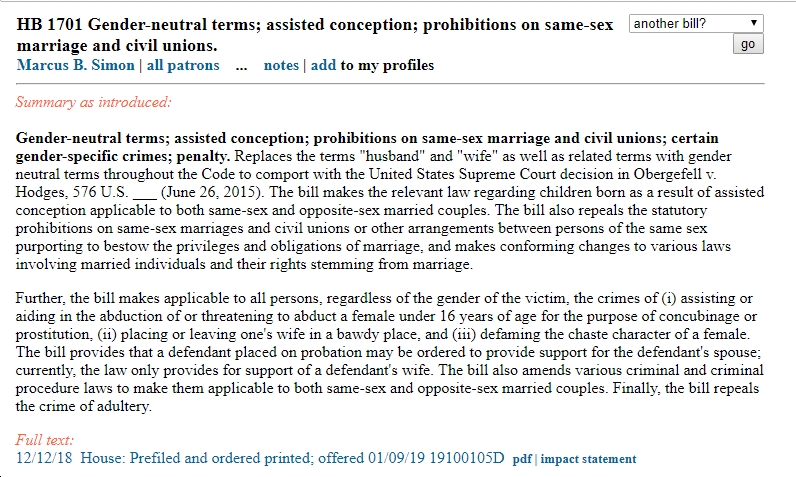This screenshot has height=477, width=796.
Task: View the impact statement
Action: 588,459
